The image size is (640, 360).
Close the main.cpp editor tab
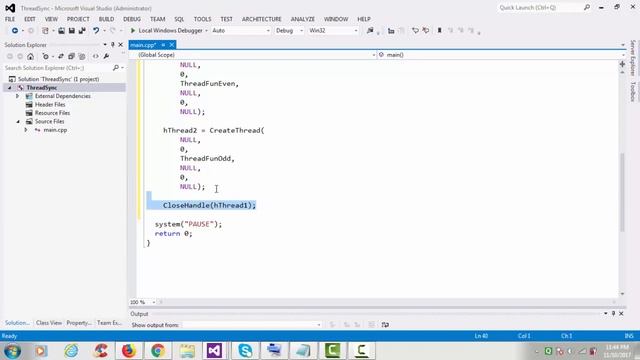(172, 45)
